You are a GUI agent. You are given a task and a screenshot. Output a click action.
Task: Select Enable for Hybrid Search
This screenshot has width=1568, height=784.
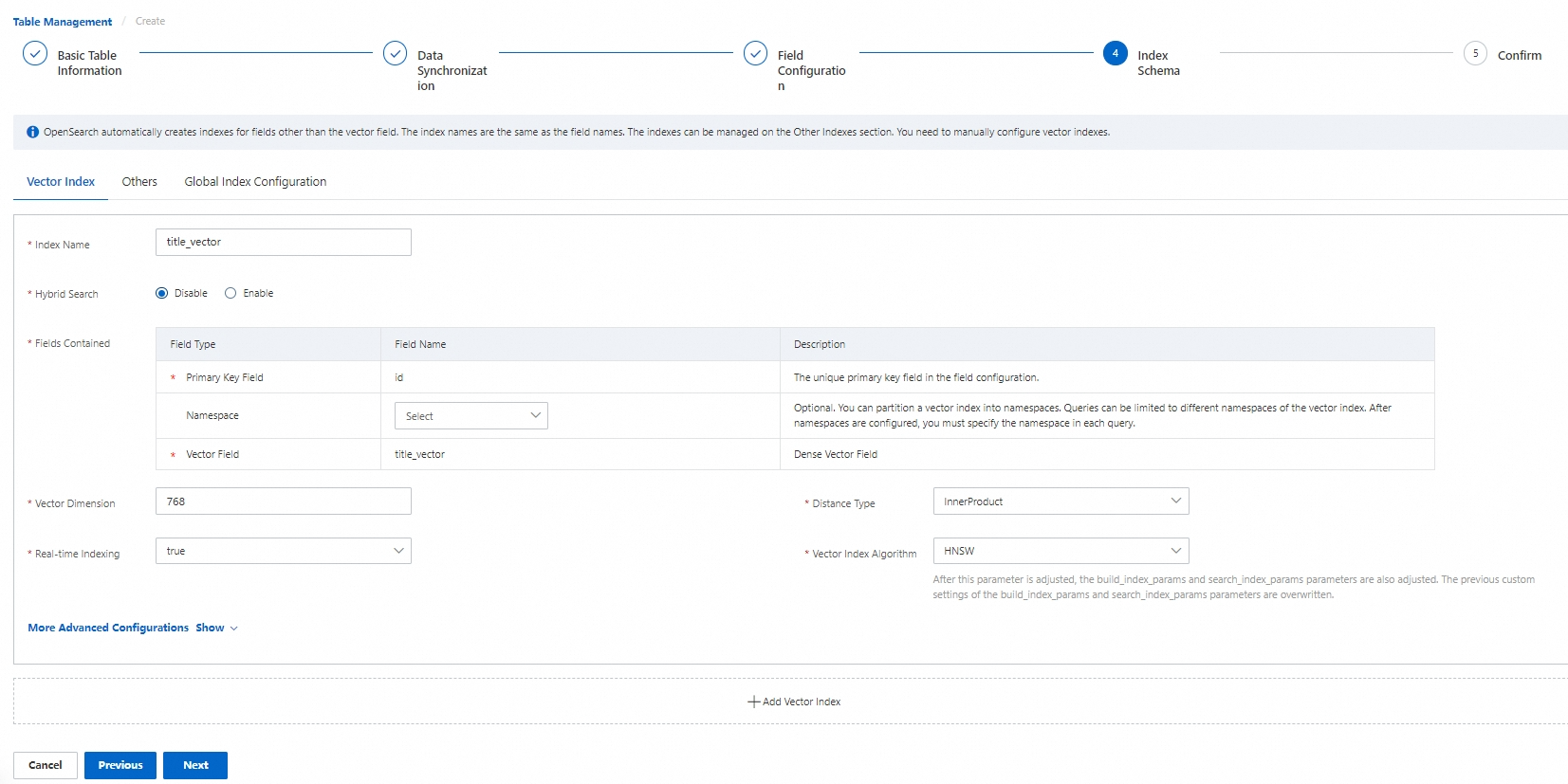click(x=231, y=293)
